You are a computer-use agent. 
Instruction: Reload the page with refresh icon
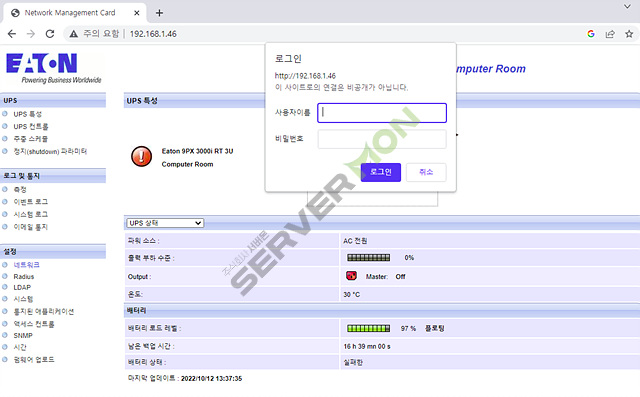click(x=50, y=34)
